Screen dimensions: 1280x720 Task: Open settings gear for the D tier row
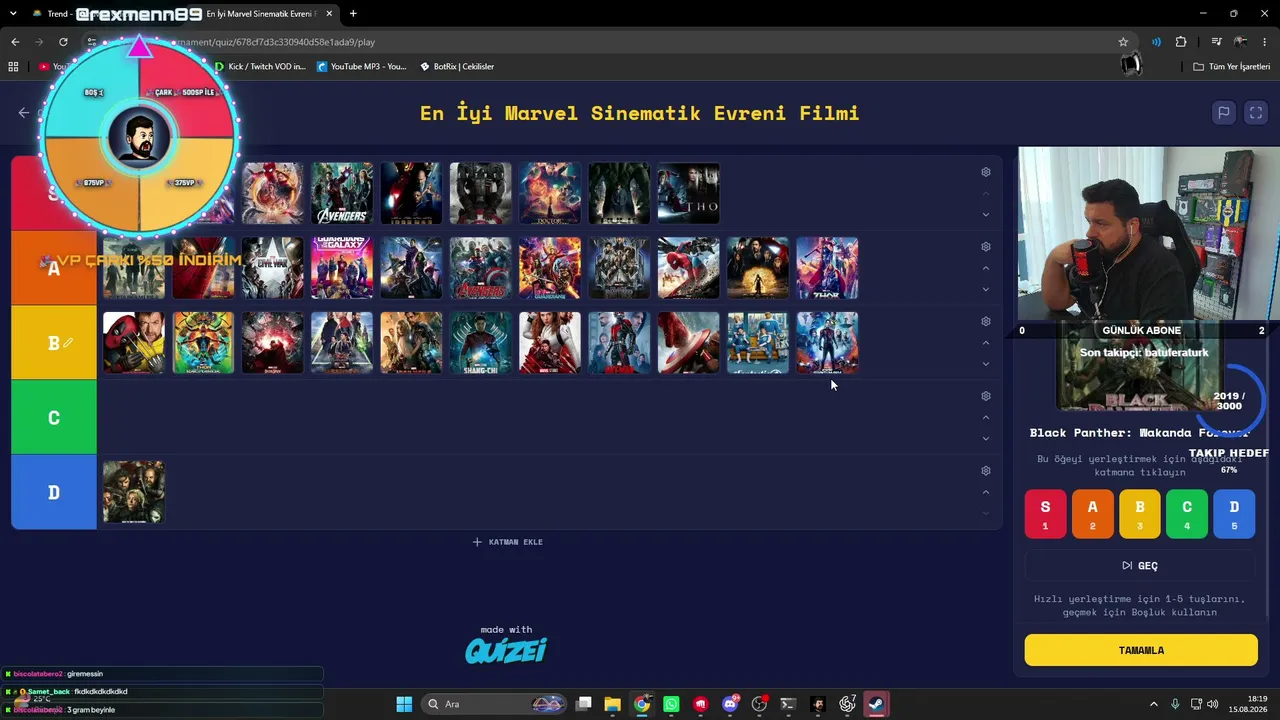986,471
